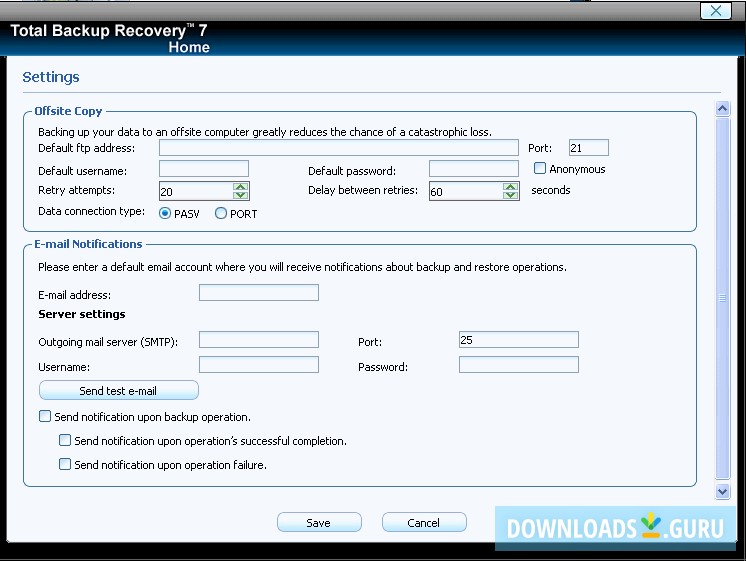
Task: Click the e-mail Username field
Action: coord(258,364)
